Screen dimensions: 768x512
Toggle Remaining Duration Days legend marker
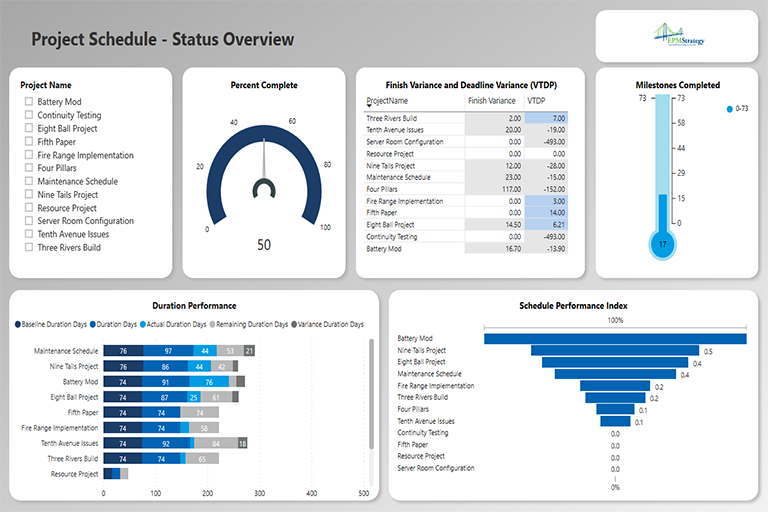tap(213, 324)
